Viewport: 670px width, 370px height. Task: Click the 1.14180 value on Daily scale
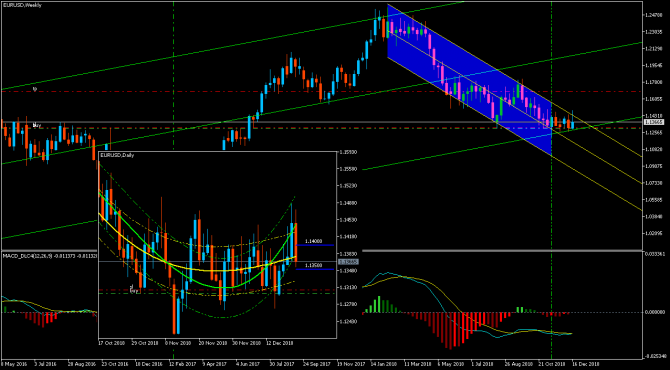coord(347,236)
